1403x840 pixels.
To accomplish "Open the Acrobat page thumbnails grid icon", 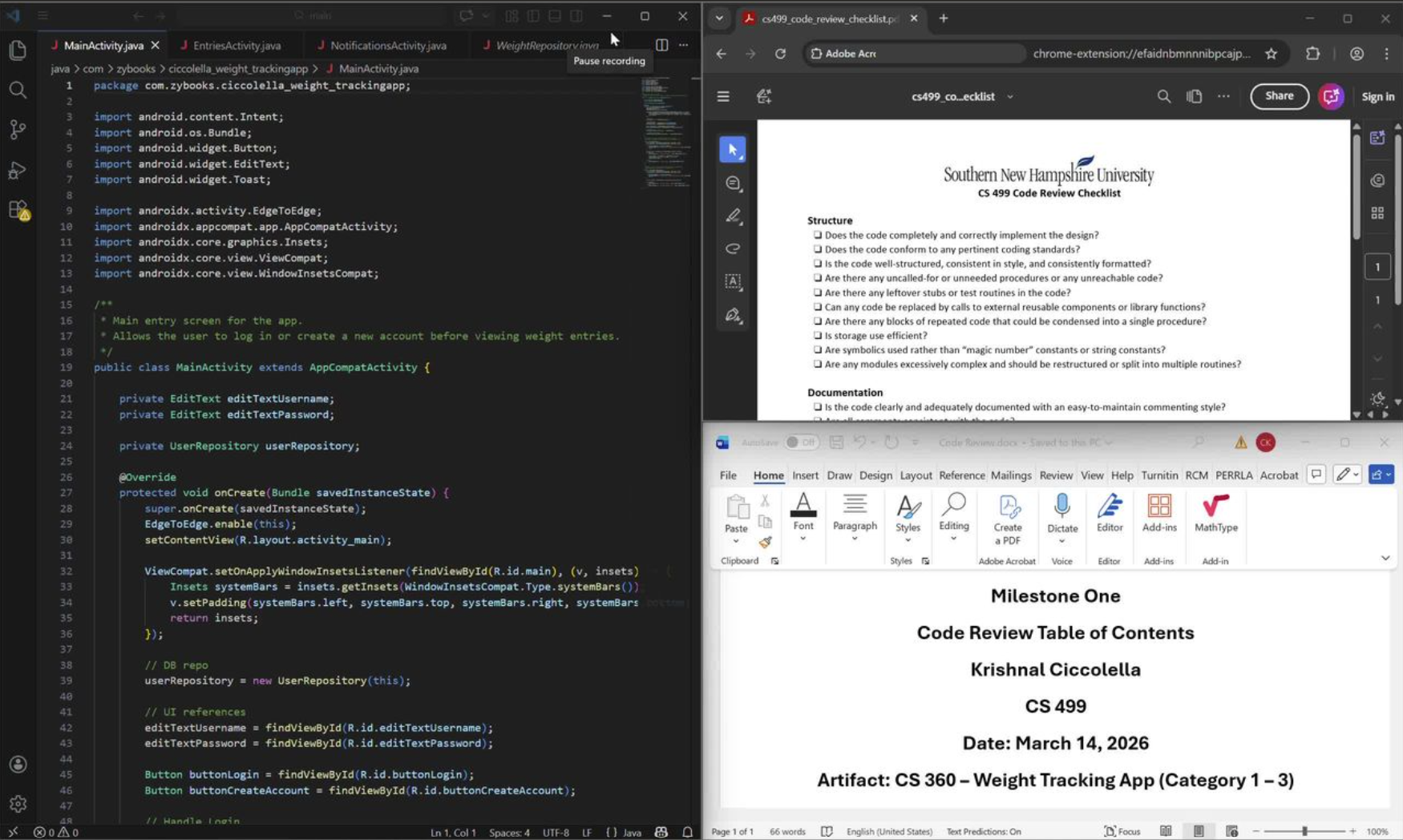I will [x=1377, y=212].
